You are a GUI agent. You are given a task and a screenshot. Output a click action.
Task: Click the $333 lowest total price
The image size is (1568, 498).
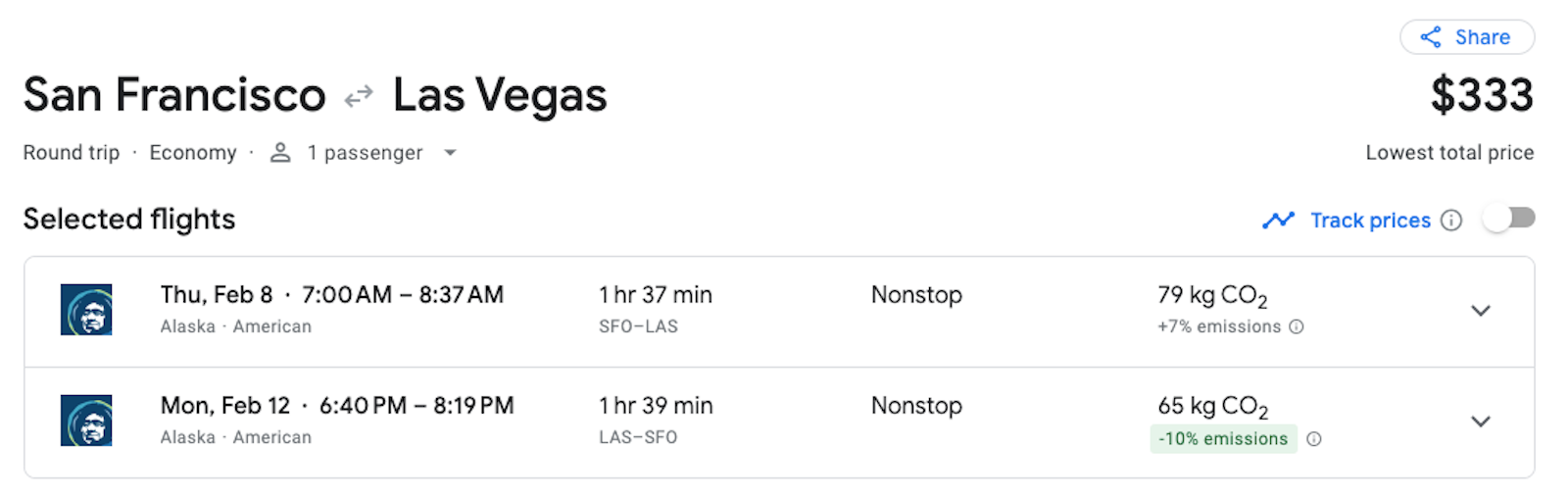[x=1481, y=95]
